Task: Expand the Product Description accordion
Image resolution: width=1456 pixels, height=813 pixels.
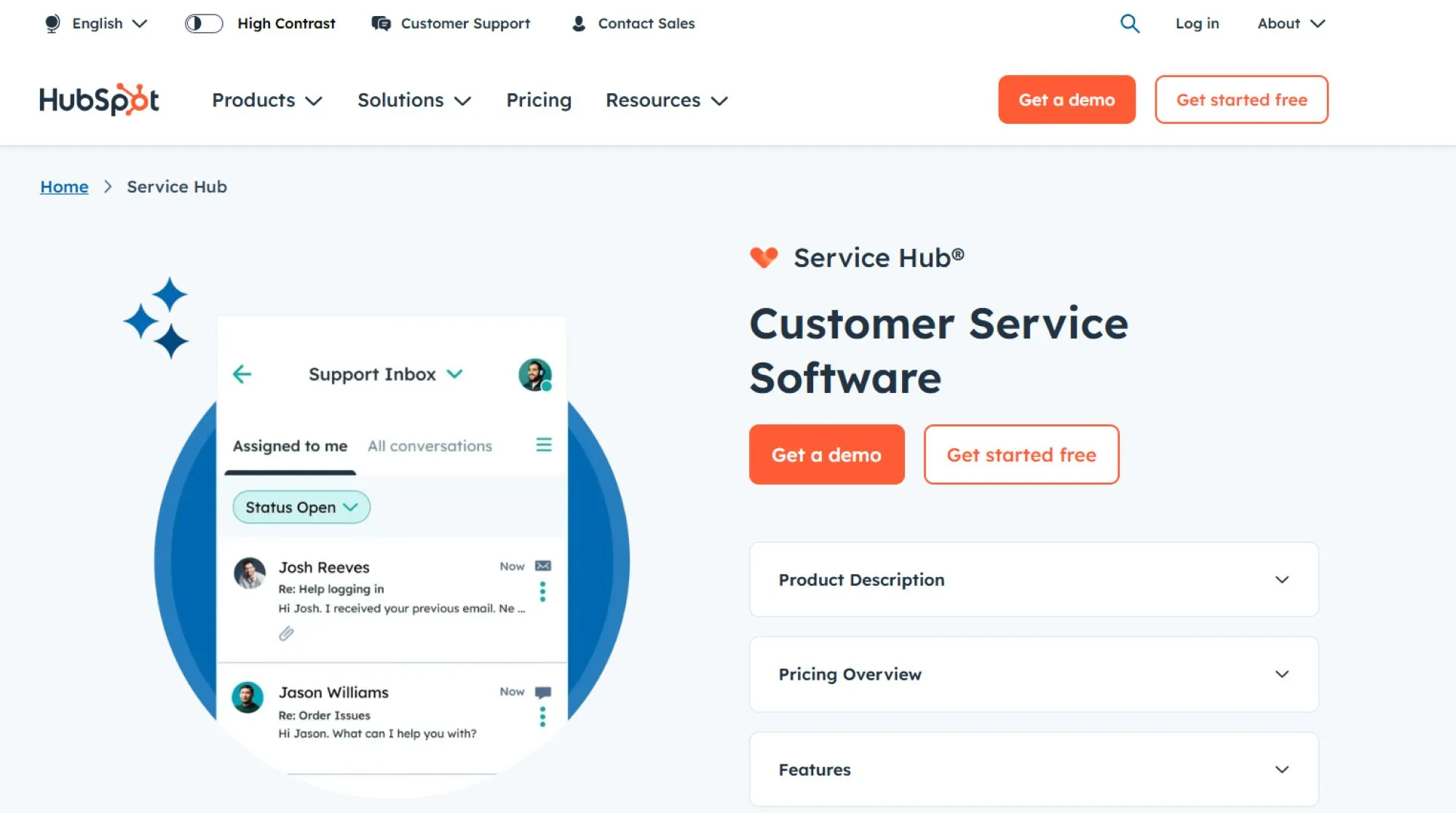Action: pyautogui.click(x=1034, y=579)
